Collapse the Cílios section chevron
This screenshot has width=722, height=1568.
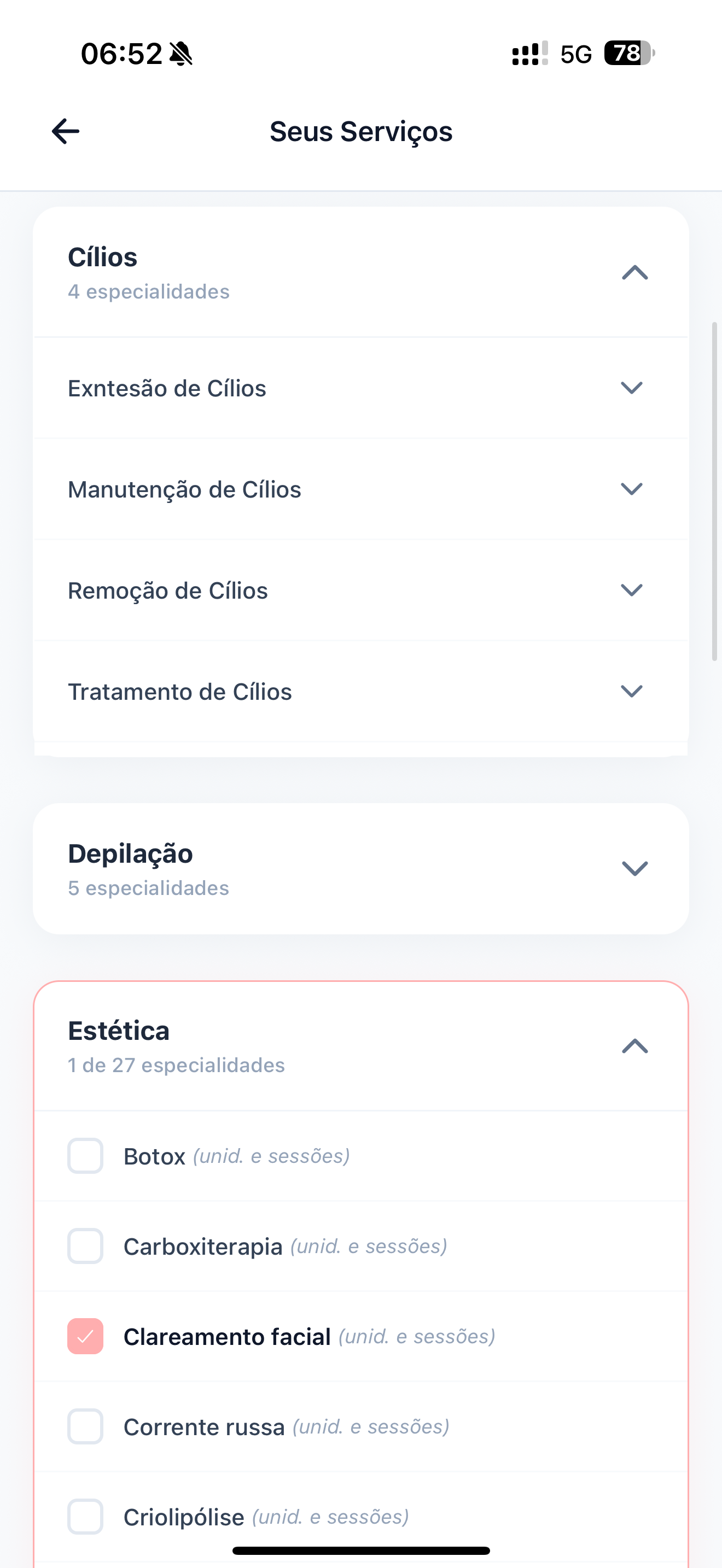coord(634,272)
